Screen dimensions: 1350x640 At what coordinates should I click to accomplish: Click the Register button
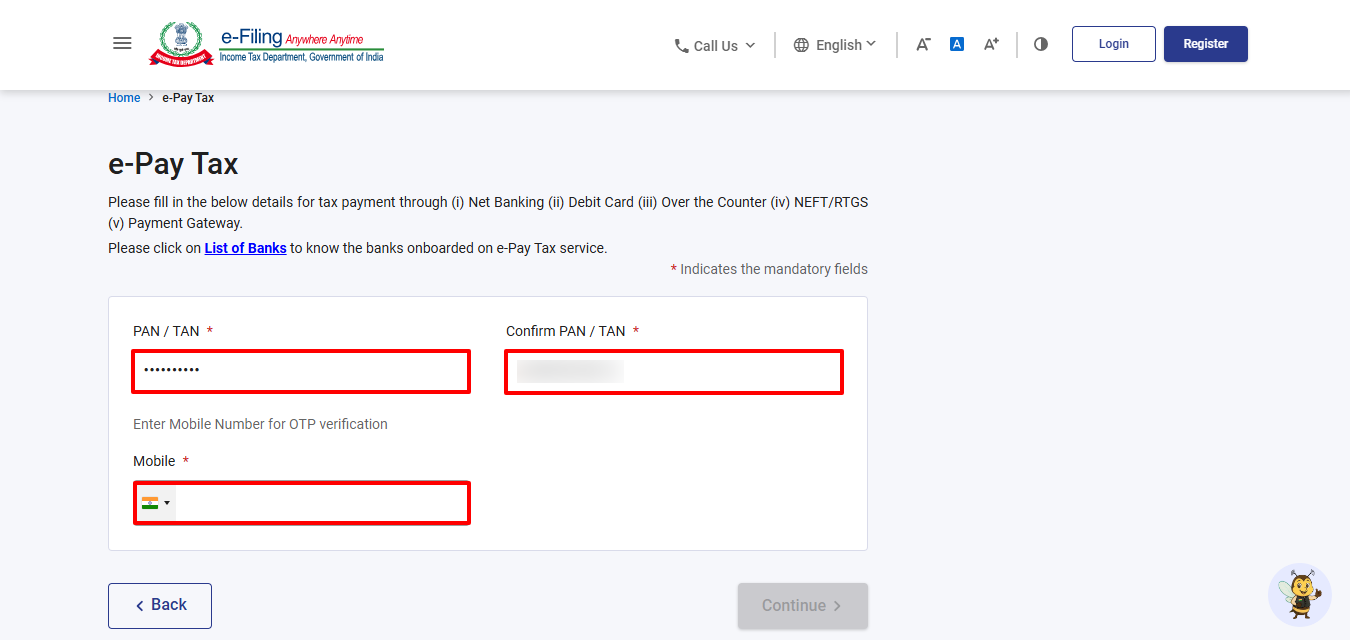tap(1206, 44)
